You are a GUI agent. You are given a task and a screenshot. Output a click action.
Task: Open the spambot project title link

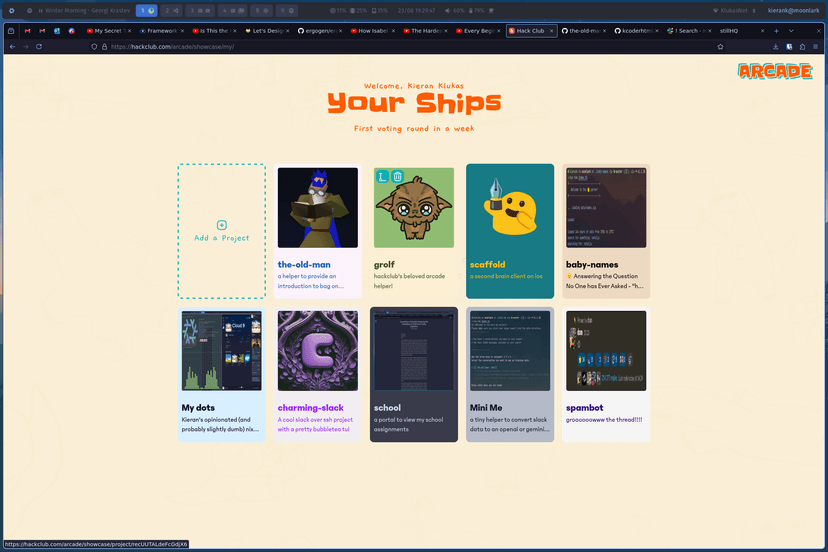pos(585,408)
